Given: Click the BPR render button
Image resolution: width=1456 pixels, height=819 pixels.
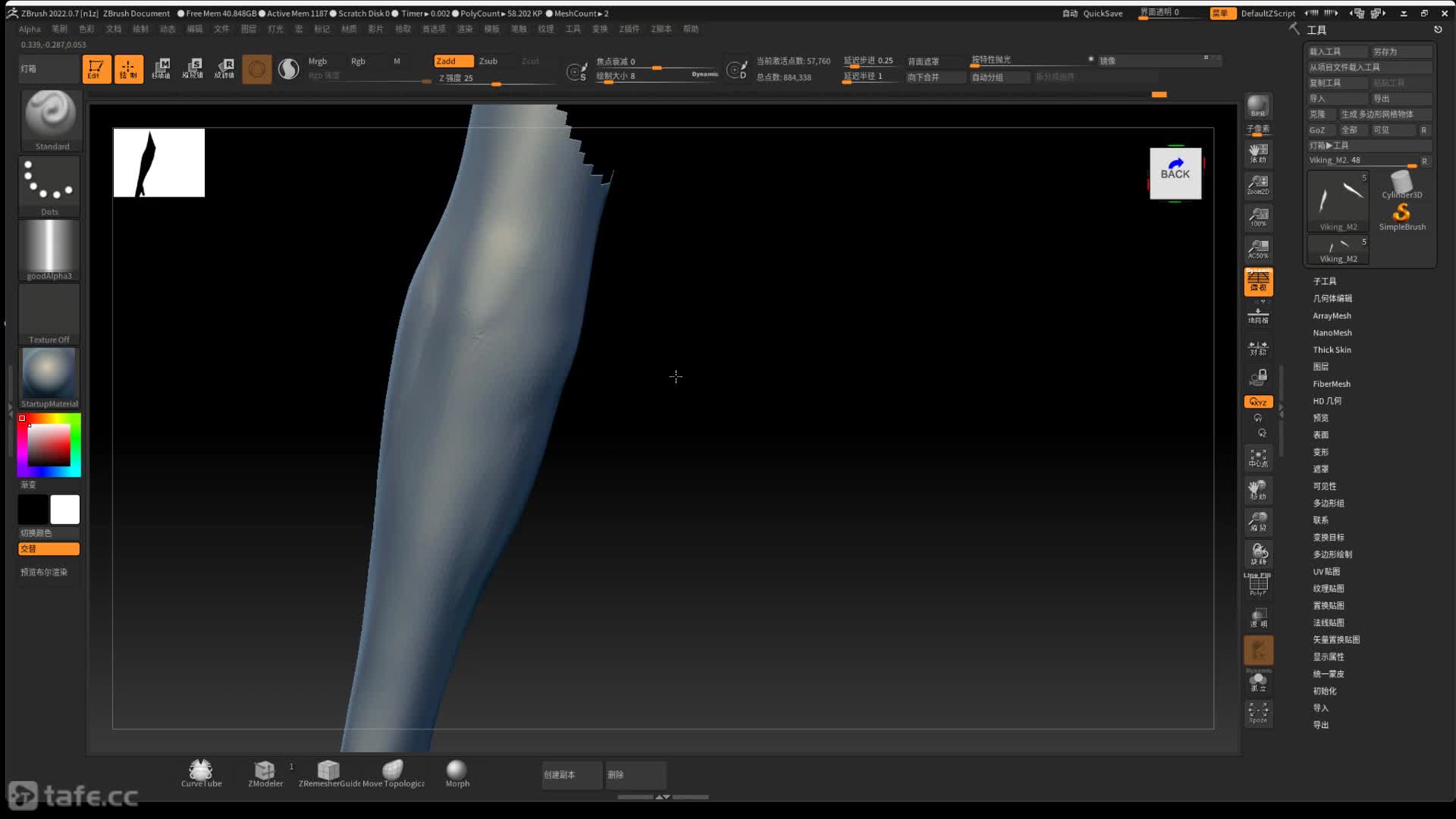Looking at the screenshot, I should point(1258,106).
